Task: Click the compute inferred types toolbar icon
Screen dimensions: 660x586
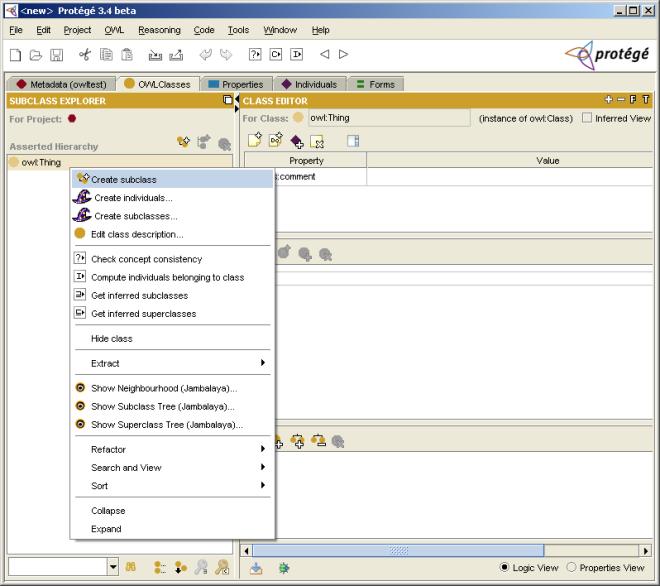Action: pyautogui.click(x=296, y=54)
